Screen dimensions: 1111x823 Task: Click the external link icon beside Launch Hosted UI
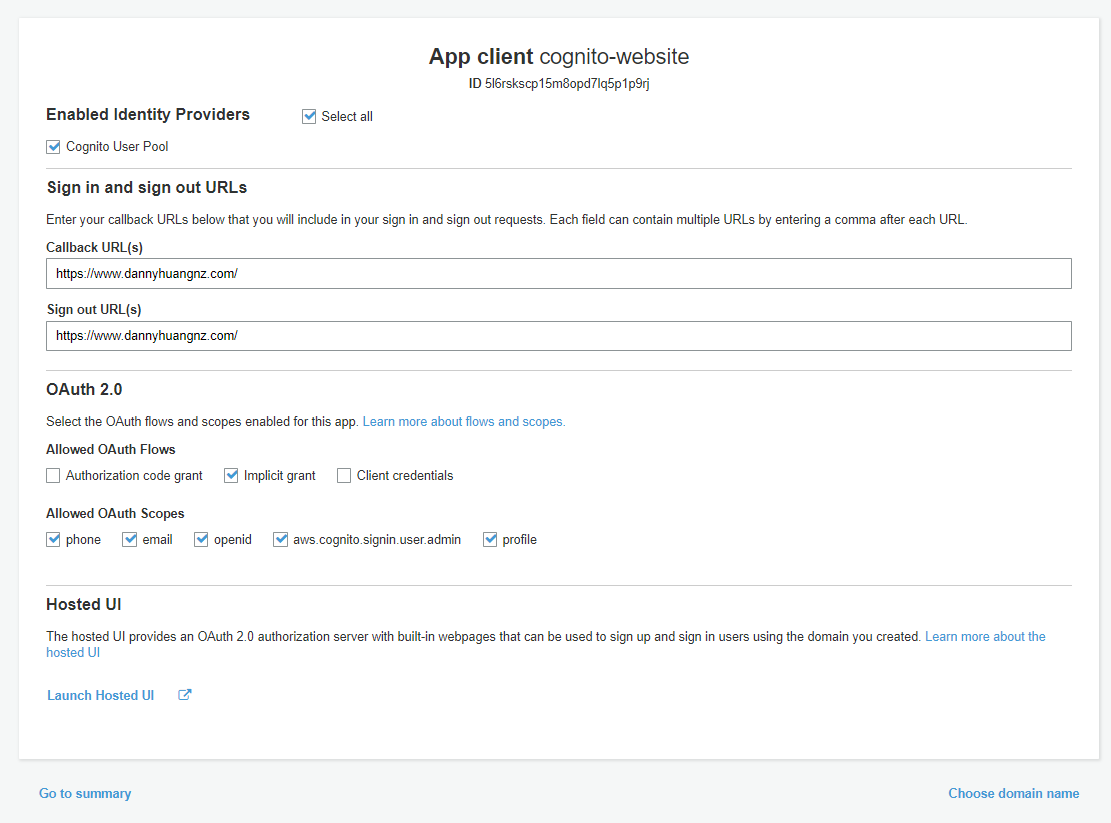click(x=184, y=695)
